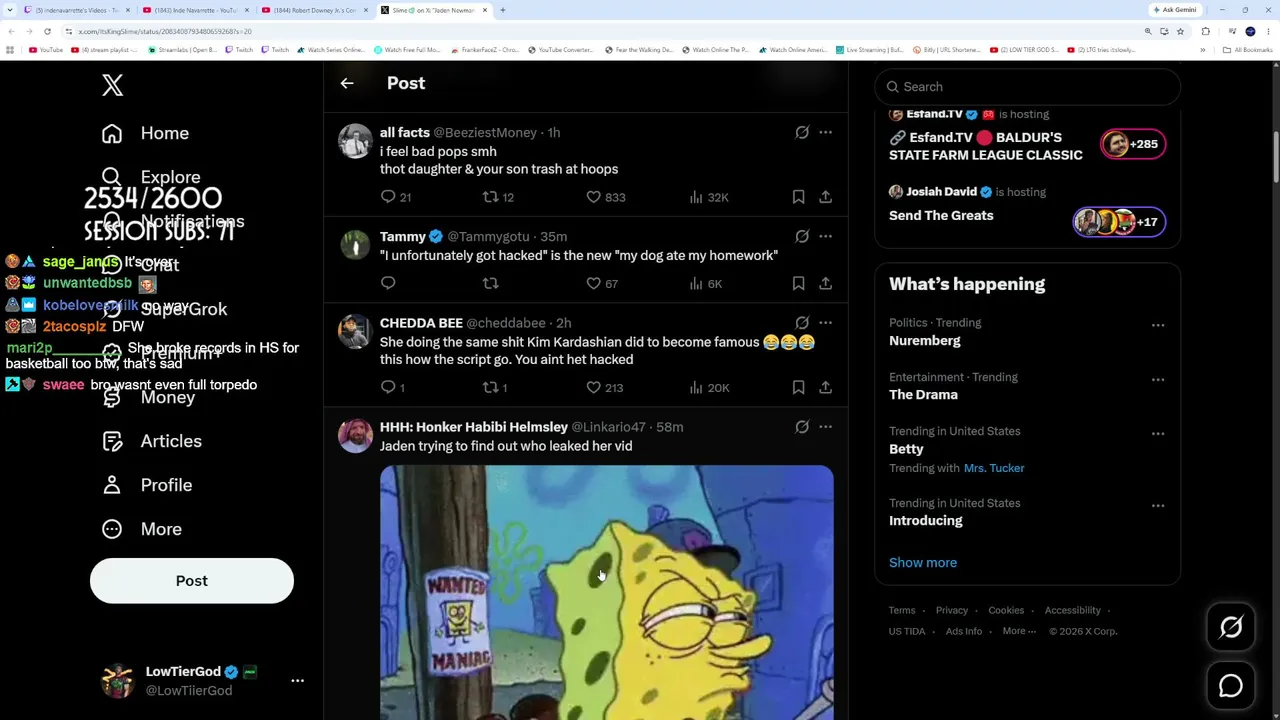Share the all facts post
This screenshot has width=1280, height=720.
(x=825, y=197)
